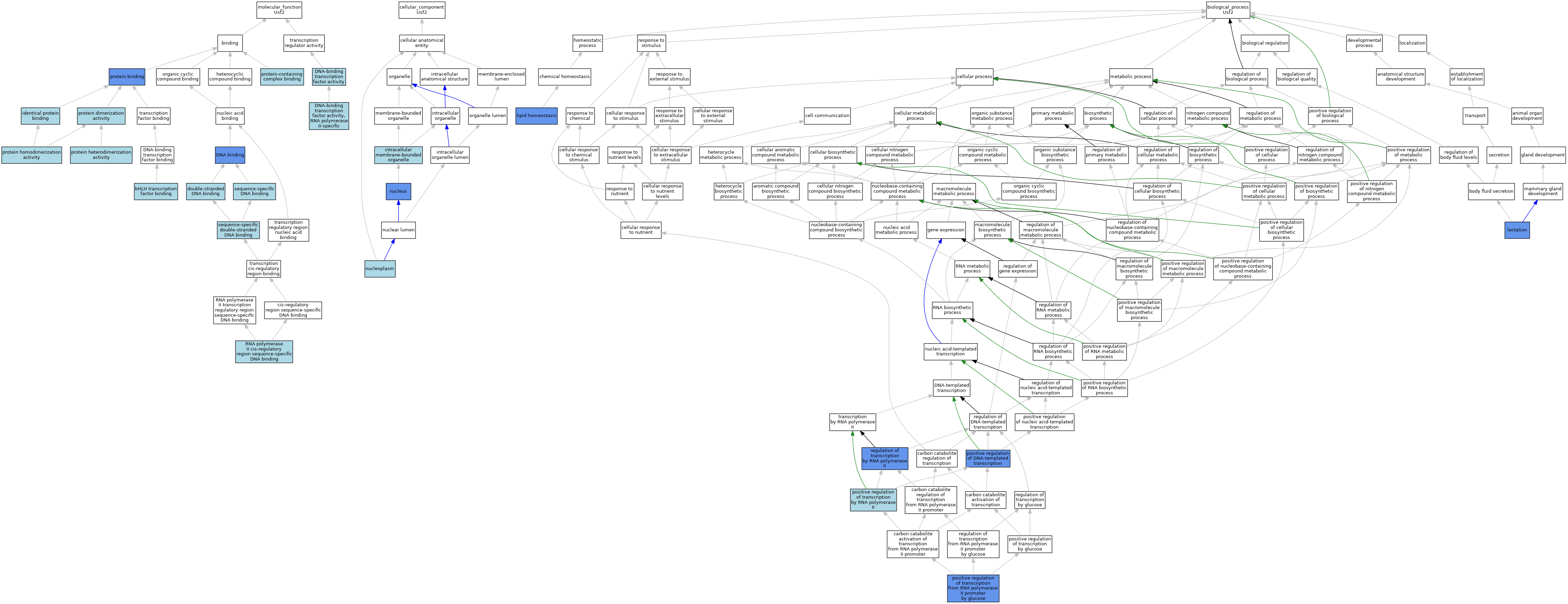The width and height of the screenshot is (1568, 604).
Task: Select 'regulation of transcription by glucose' node
Action: click(x=1030, y=499)
